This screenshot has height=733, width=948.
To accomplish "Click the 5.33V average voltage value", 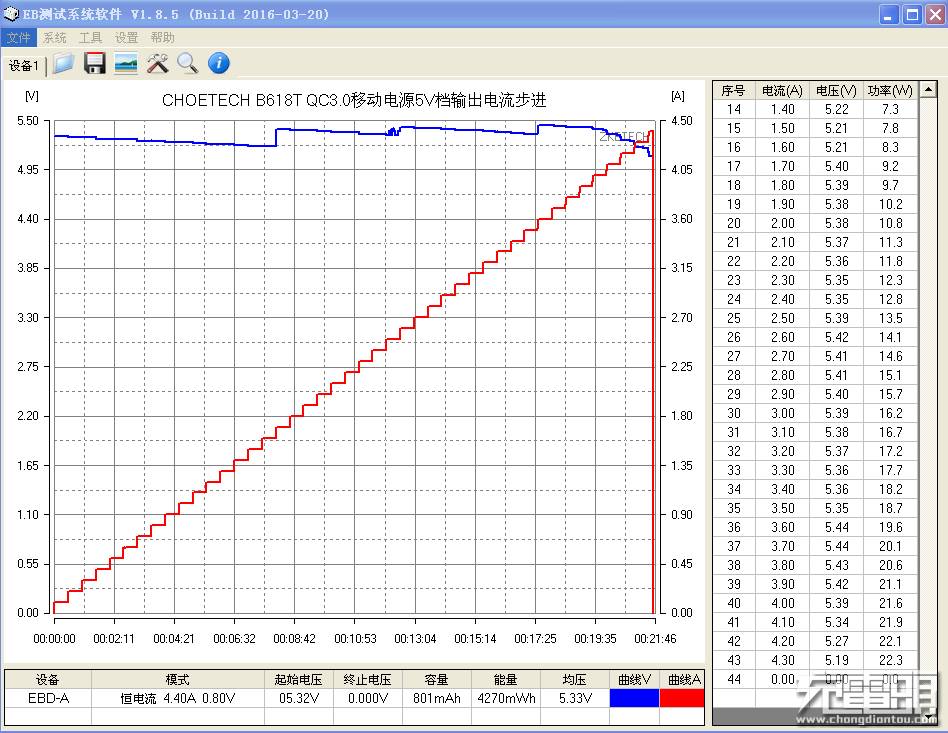I will click(575, 698).
